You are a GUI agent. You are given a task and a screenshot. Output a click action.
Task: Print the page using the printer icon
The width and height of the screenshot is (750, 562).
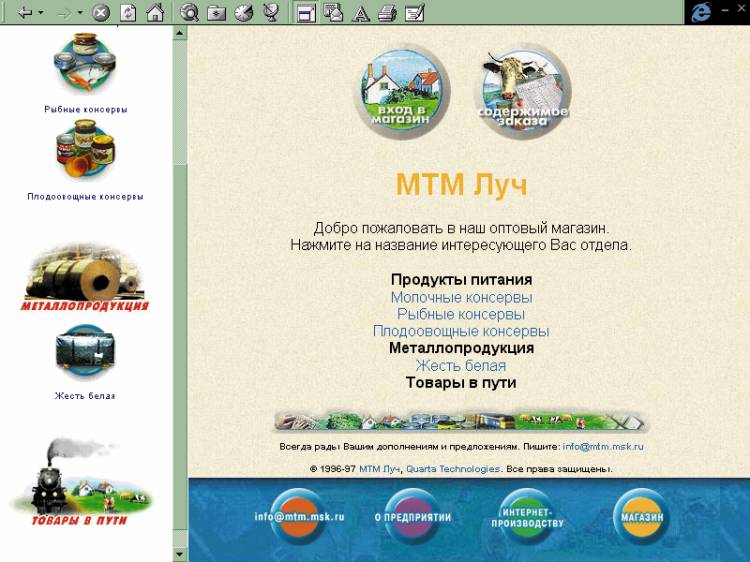point(388,13)
